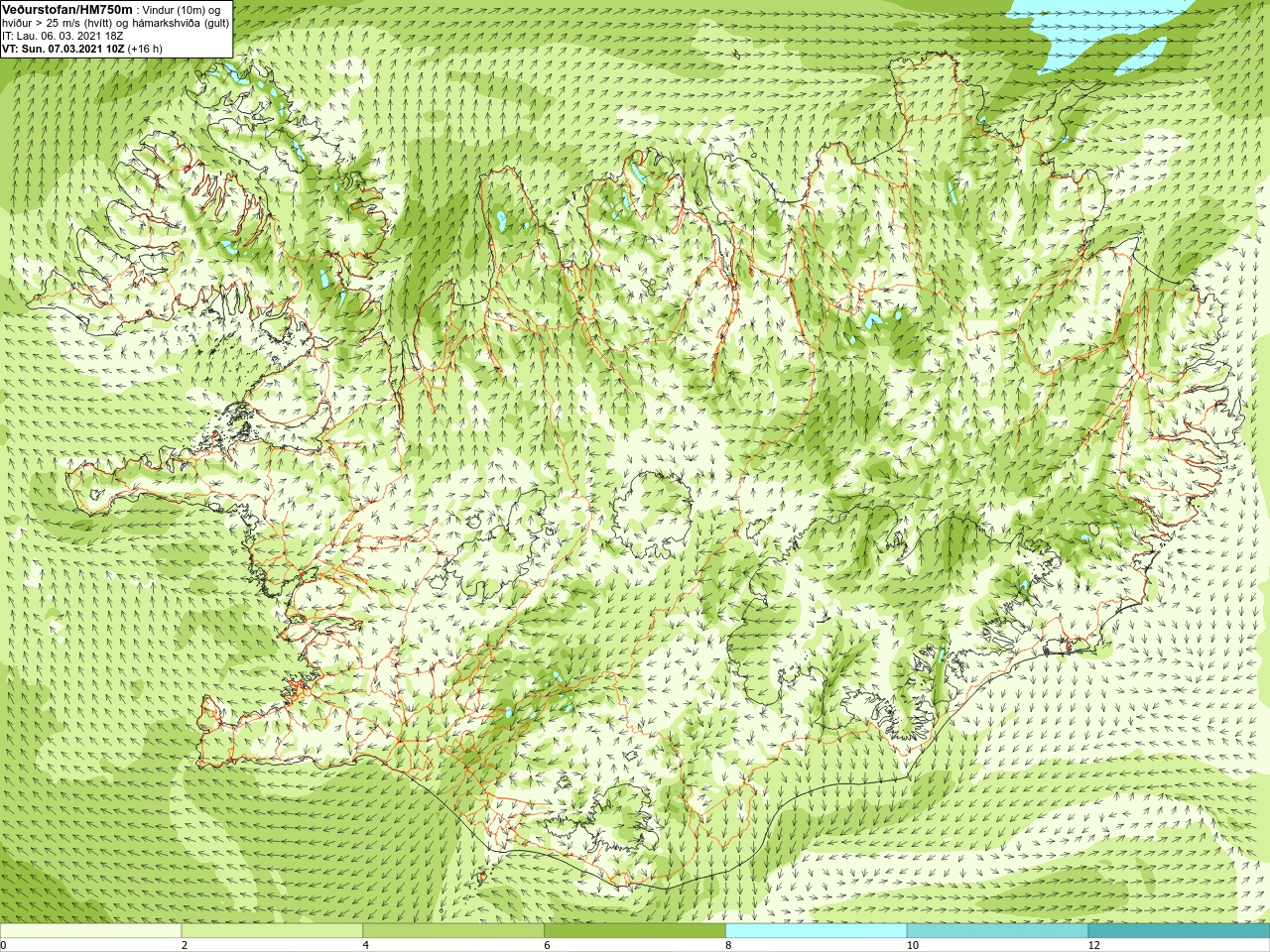The height and width of the screenshot is (952, 1270).
Task: Click the medium green 4–6 m/s legend segment
Action: (x=453, y=931)
